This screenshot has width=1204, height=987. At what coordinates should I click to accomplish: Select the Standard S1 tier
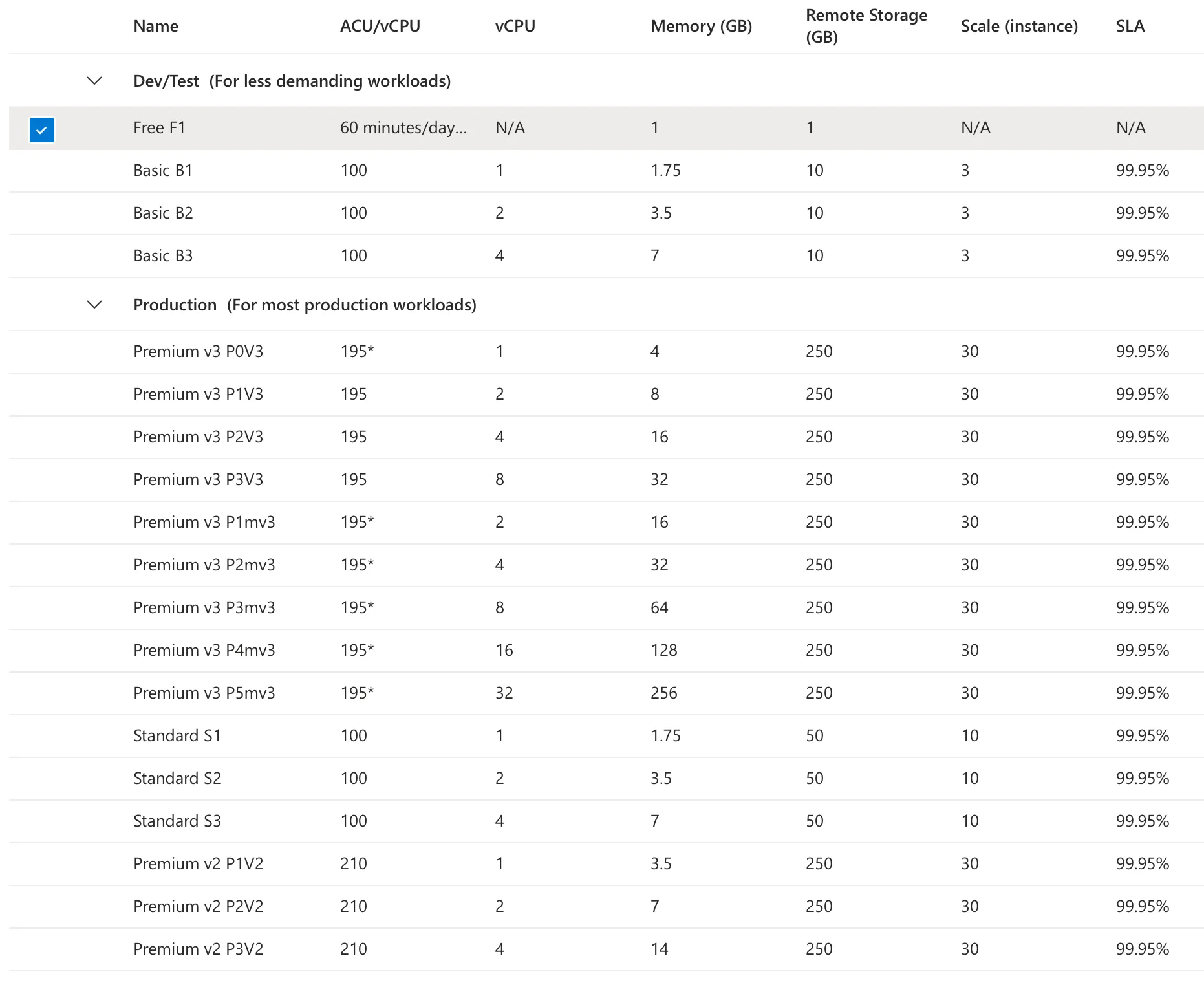pyautogui.click(x=177, y=736)
